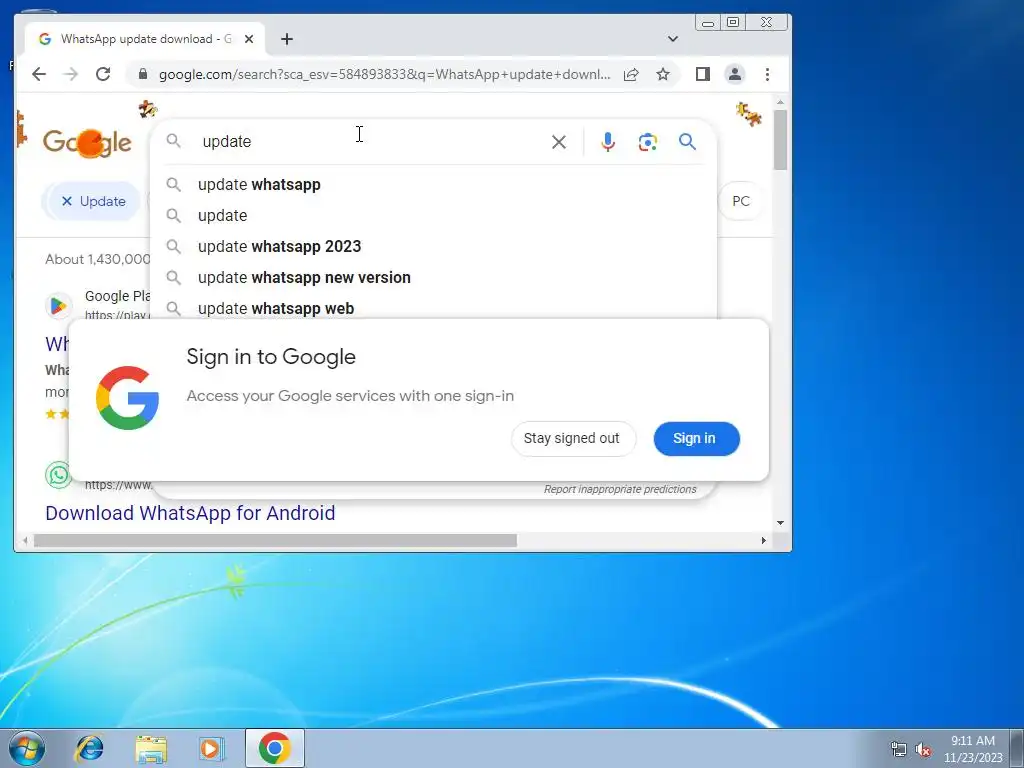1024x768 pixels.
Task: Open Windows Media Player from taskbar
Action: 212,748
